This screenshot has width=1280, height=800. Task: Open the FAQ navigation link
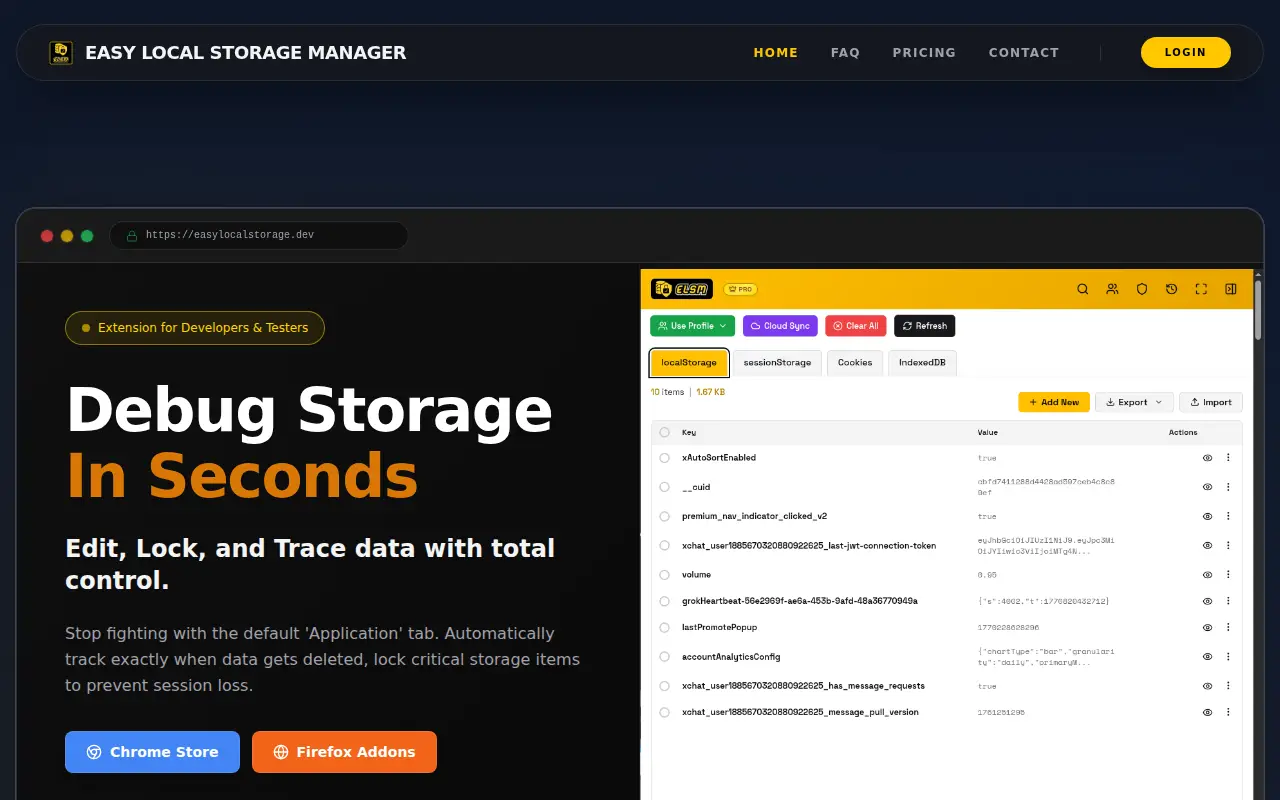click(845, 53)
